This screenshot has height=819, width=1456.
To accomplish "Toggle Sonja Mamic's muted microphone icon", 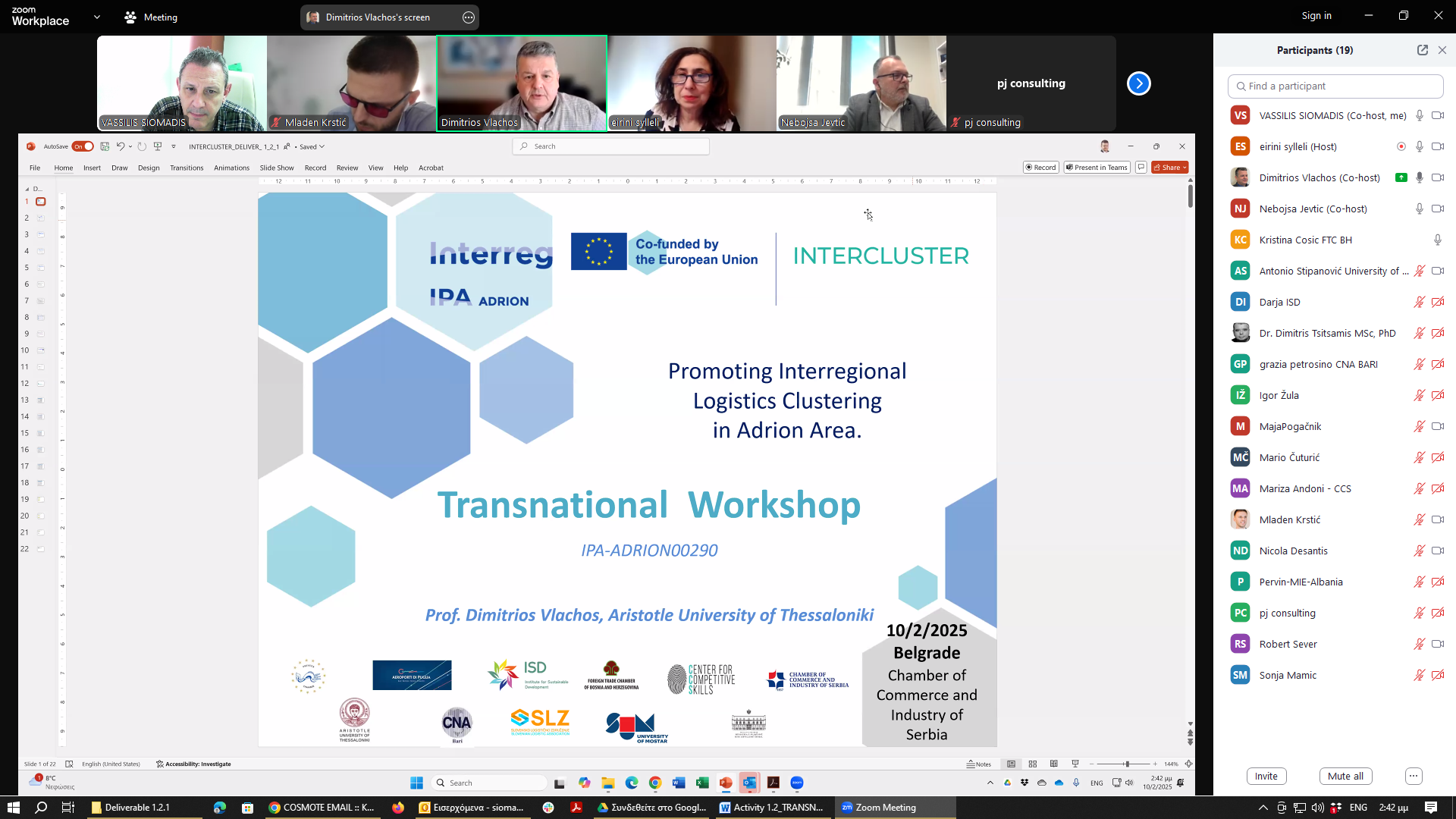I will [x=1419, y=675].
